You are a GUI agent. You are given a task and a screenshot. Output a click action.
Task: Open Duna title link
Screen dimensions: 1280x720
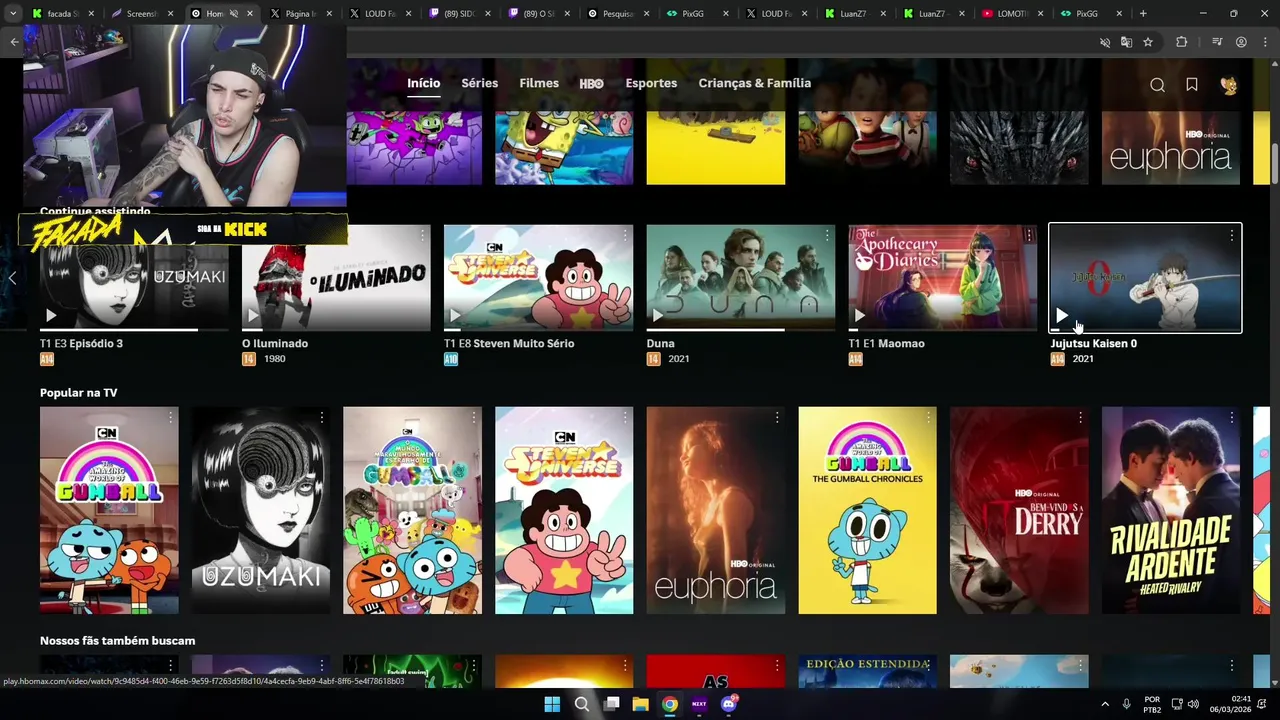pos(660,343)
